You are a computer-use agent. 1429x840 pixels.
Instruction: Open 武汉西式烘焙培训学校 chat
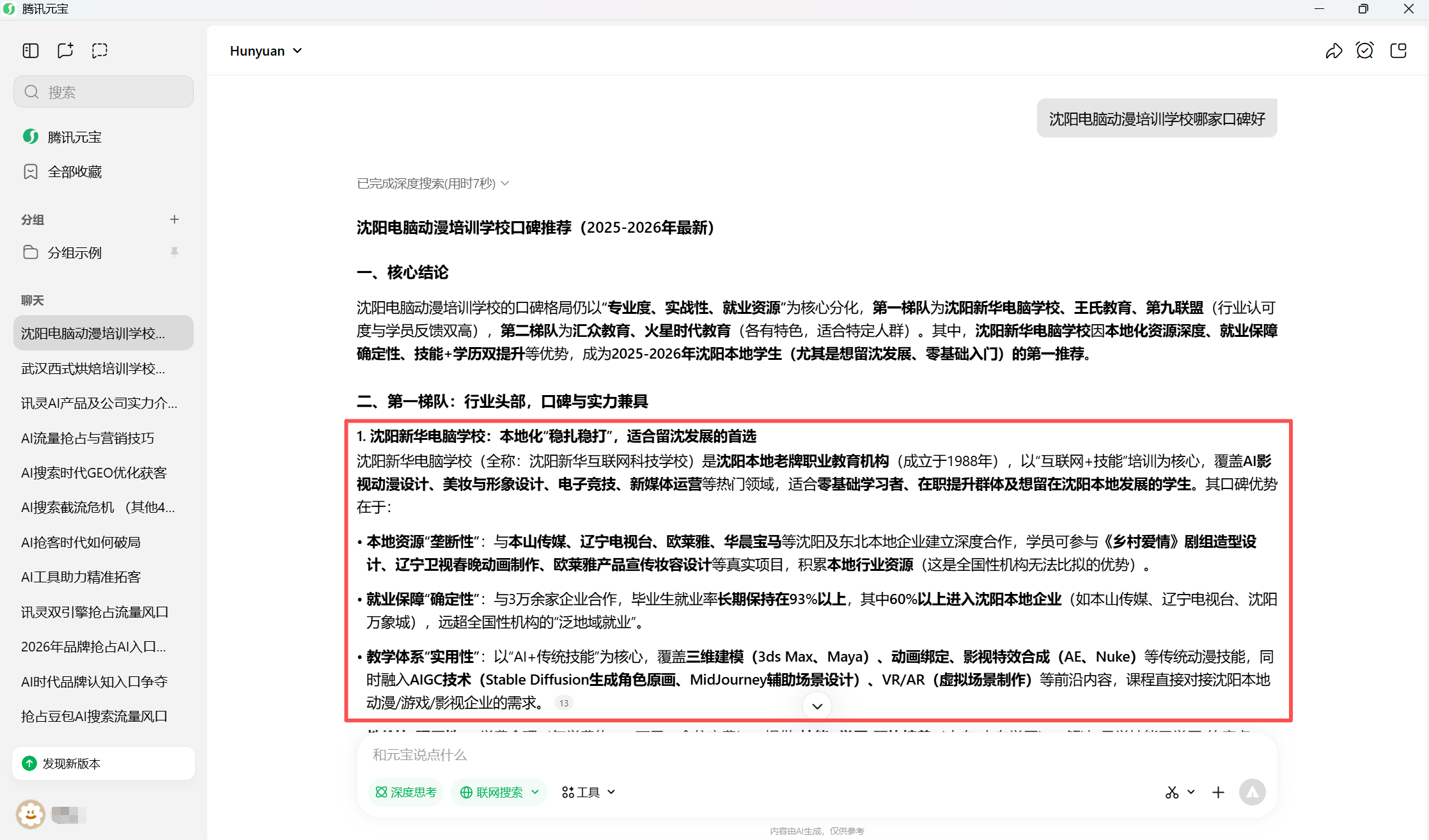coord(93,368)
